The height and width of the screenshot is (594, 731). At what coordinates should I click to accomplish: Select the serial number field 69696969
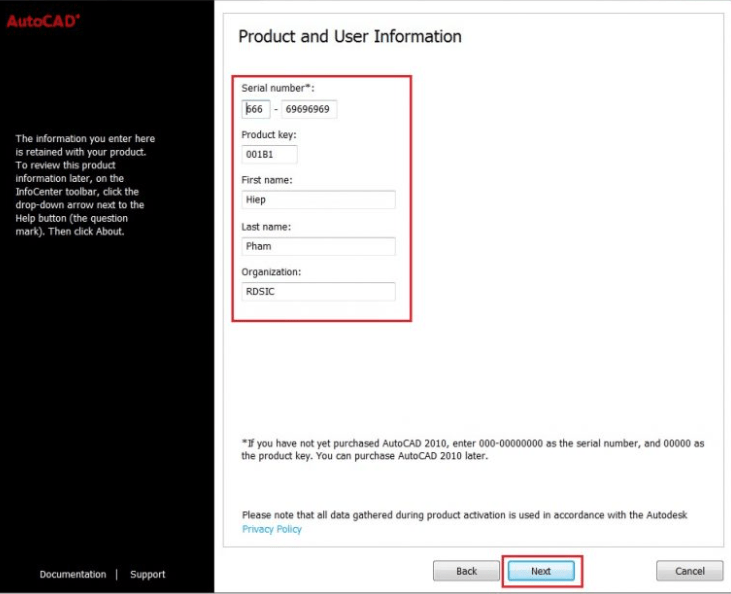[x=309, y=109]
